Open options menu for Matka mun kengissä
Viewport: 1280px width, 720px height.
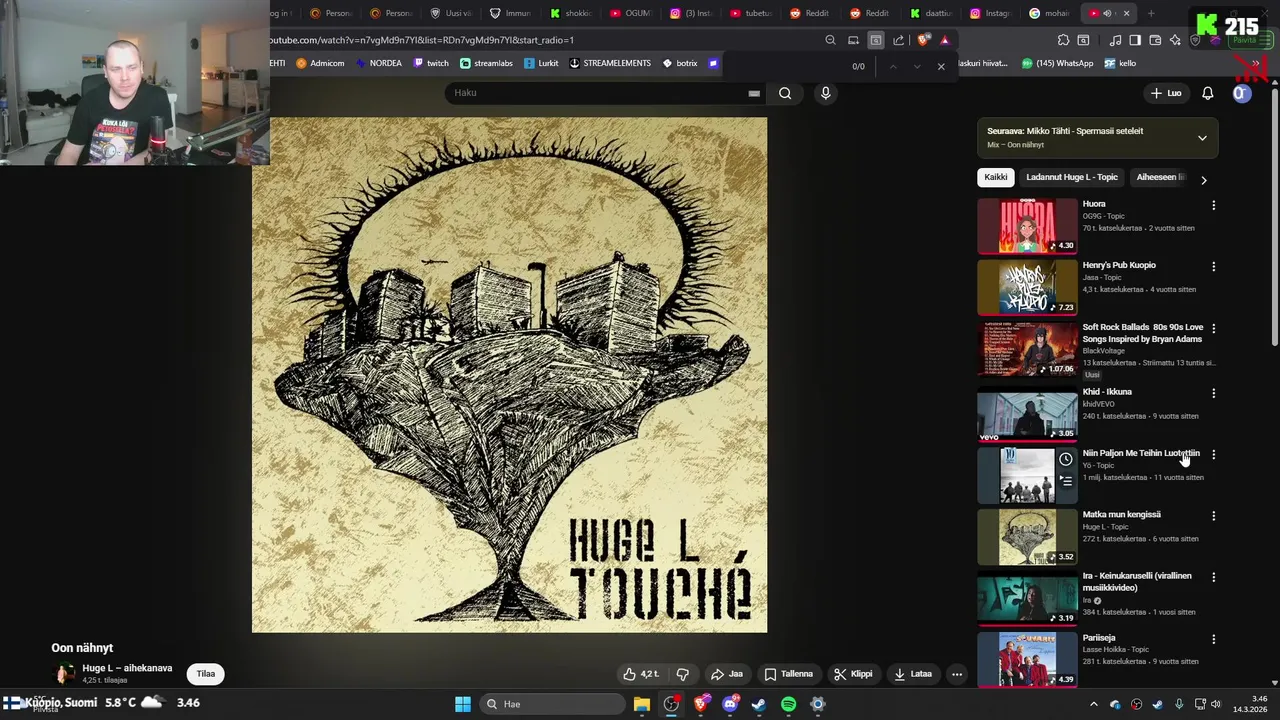coord(1214,516)
